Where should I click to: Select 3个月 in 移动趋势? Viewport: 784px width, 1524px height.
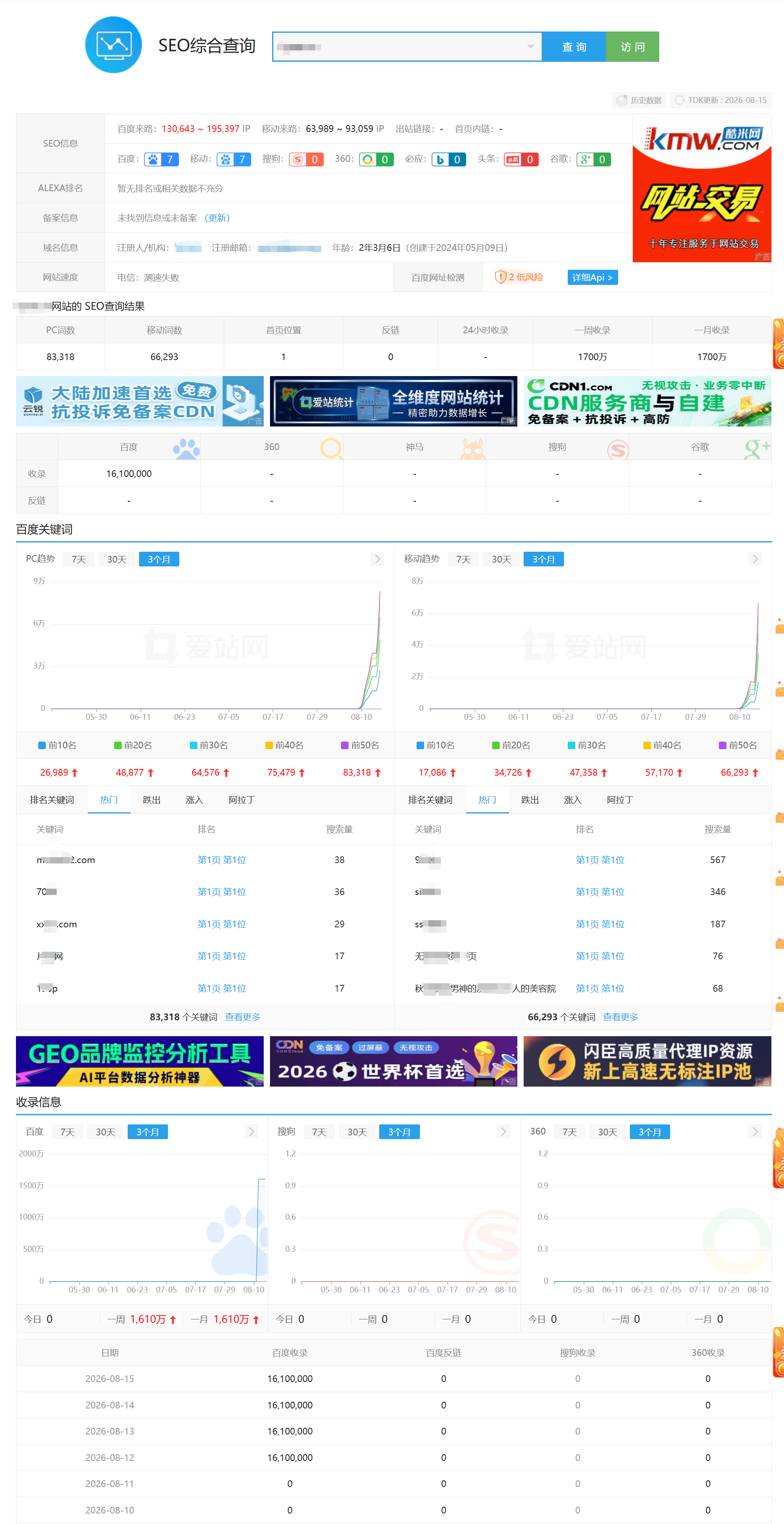pos(543,559)
